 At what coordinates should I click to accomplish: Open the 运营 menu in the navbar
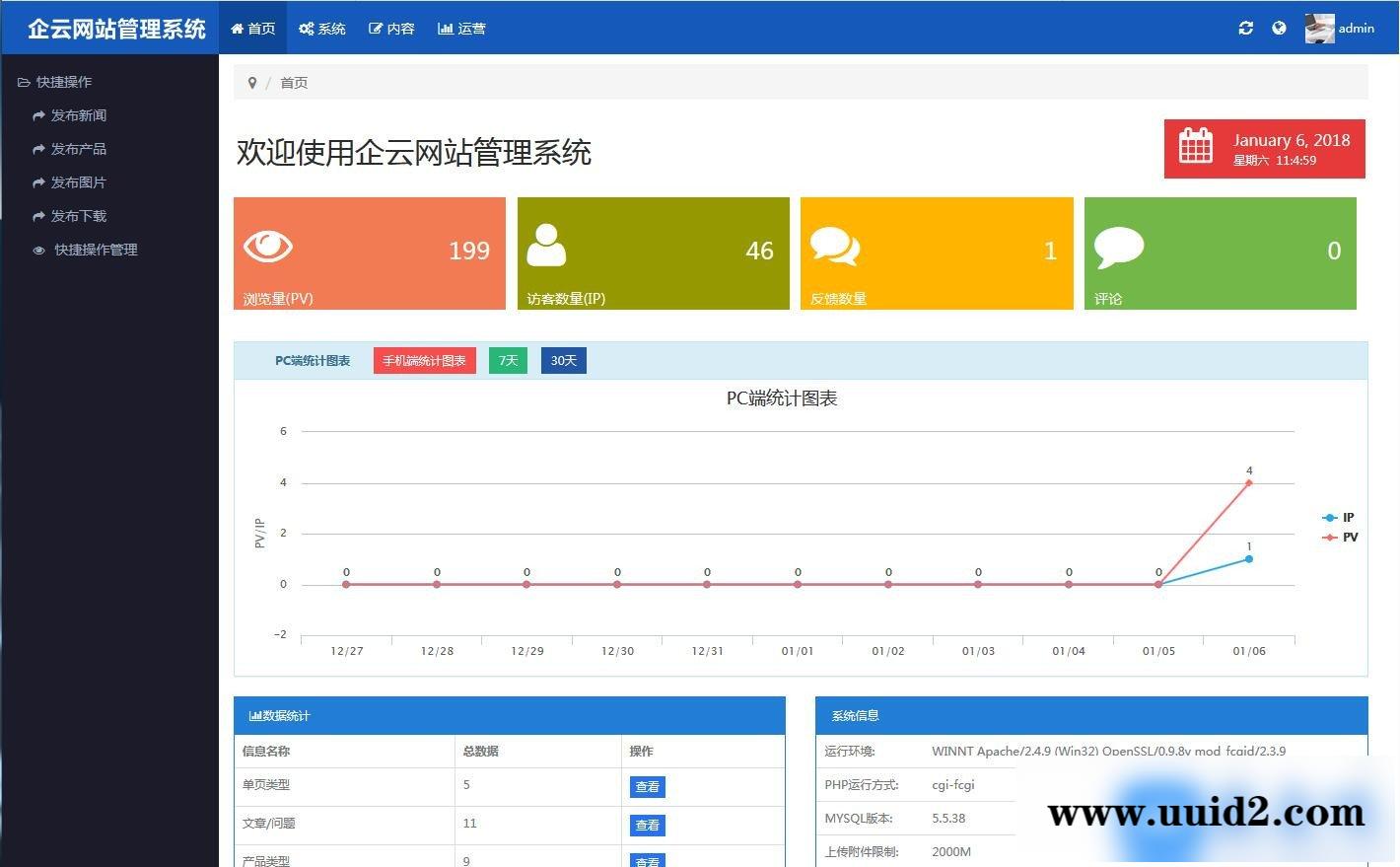coord(462,28)
